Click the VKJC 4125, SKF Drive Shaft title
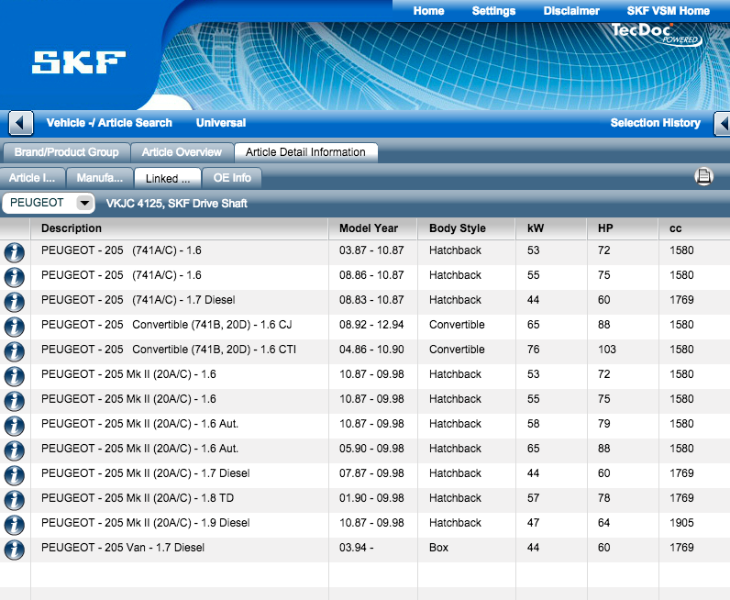The height and width of the screenshot is (600, 730). [x=176, y=203]
